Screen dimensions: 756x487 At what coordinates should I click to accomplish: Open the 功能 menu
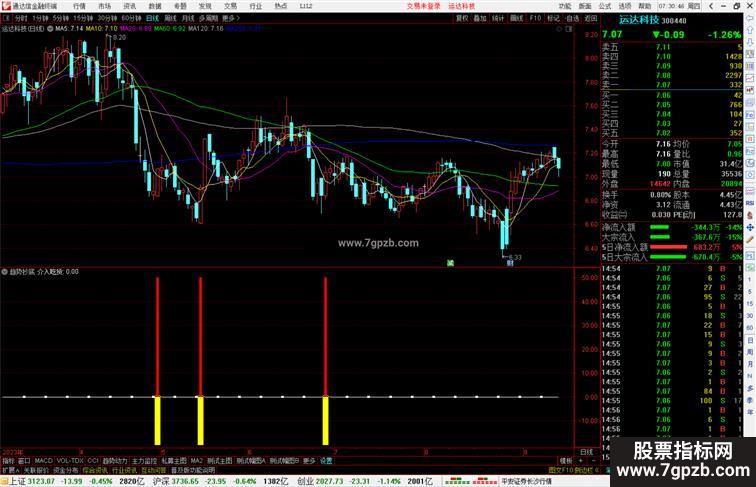(565, 6)
